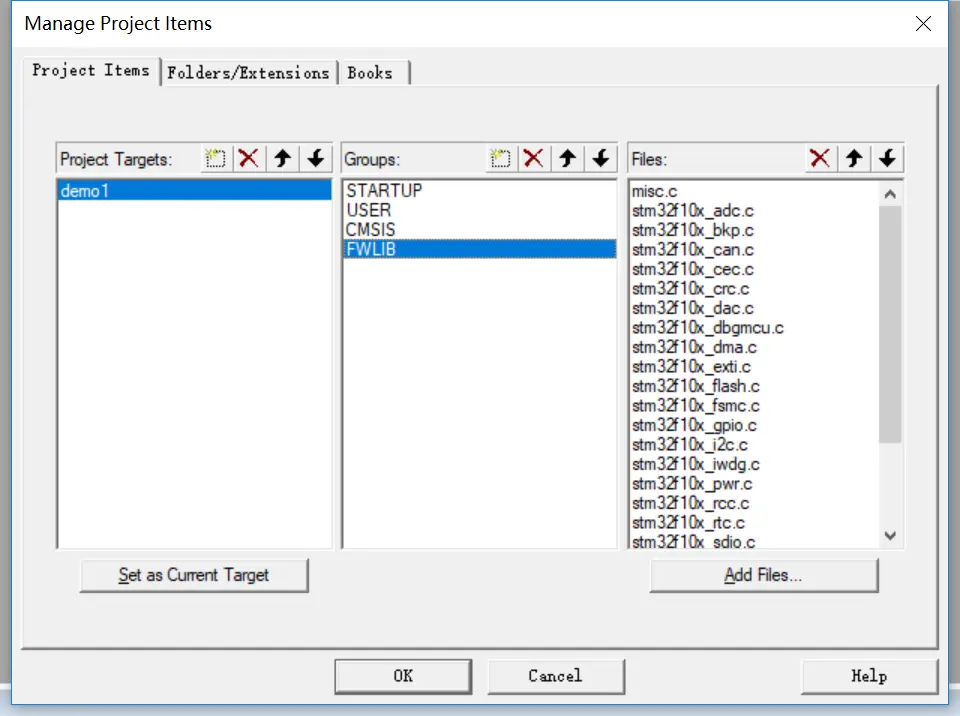Move project target down

(316, 159)
